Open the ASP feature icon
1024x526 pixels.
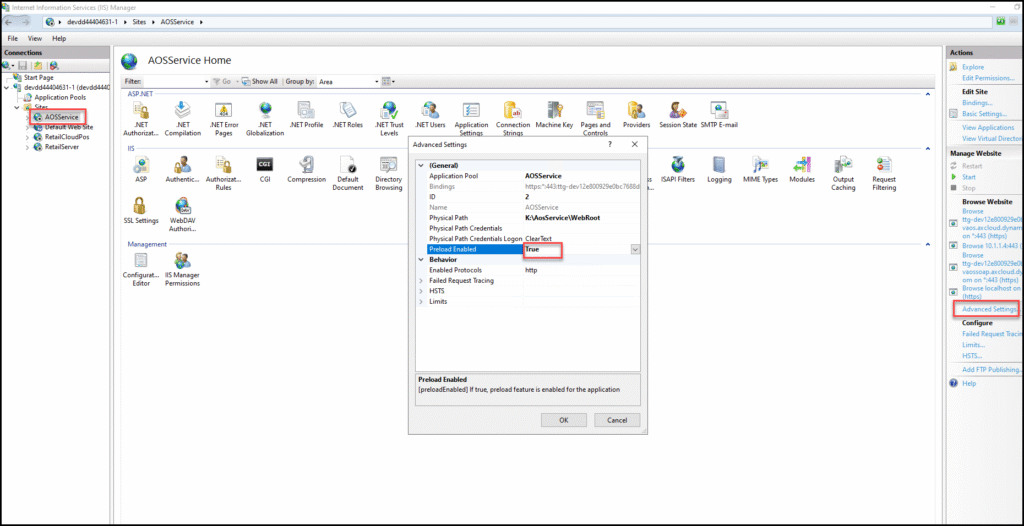tap(141, 169)
